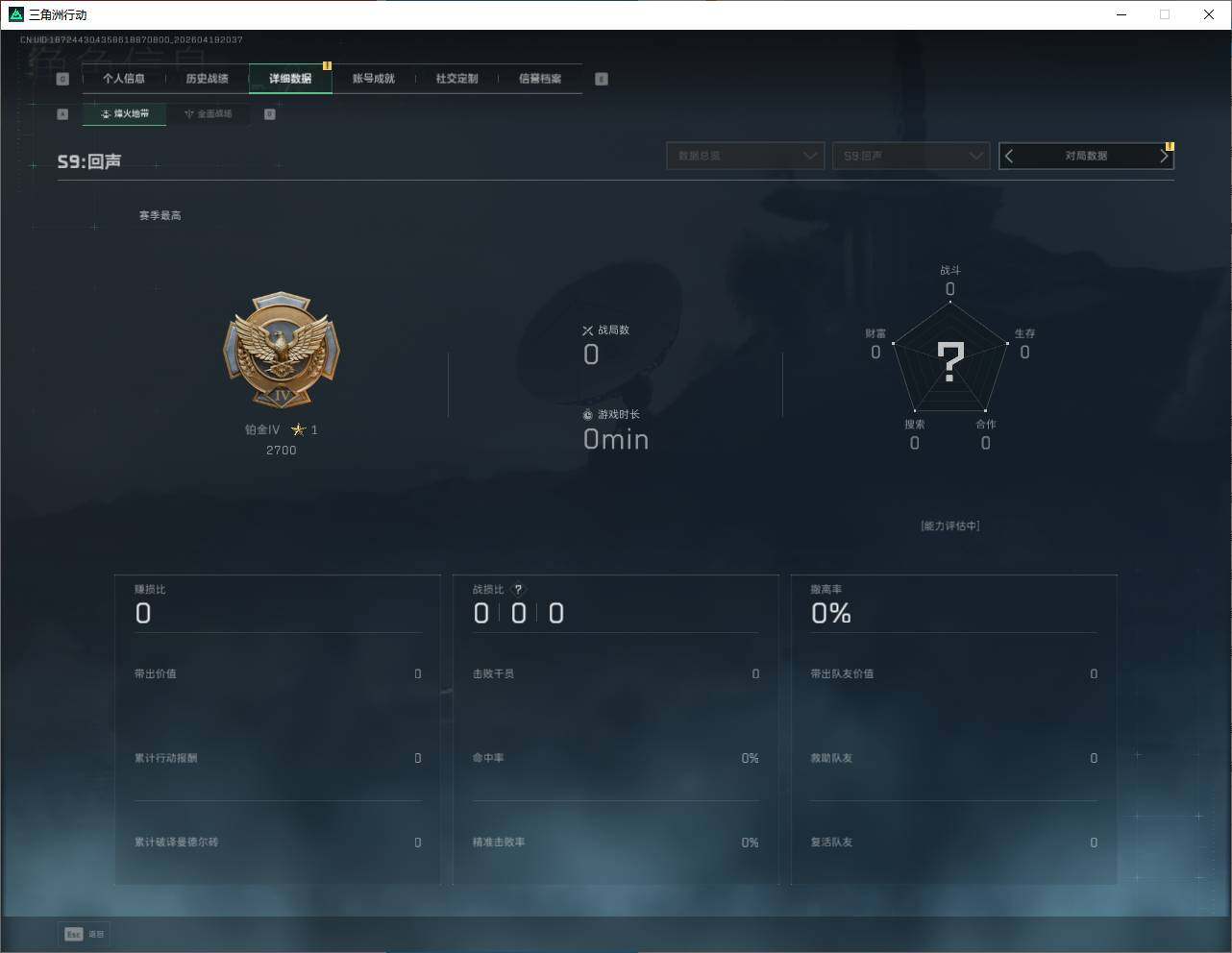
Task: Click the 累计破译曼德尔砖 stat row
Action: point(278,843)
